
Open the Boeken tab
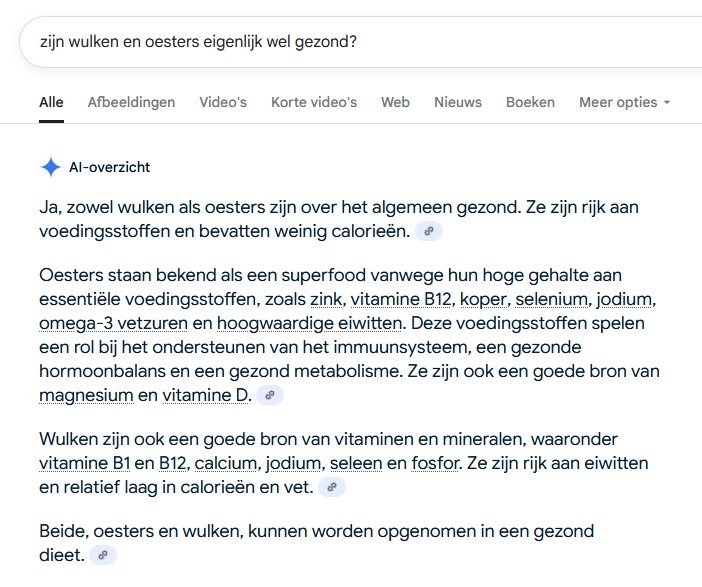pyautogui.click(x=530, y=102)
